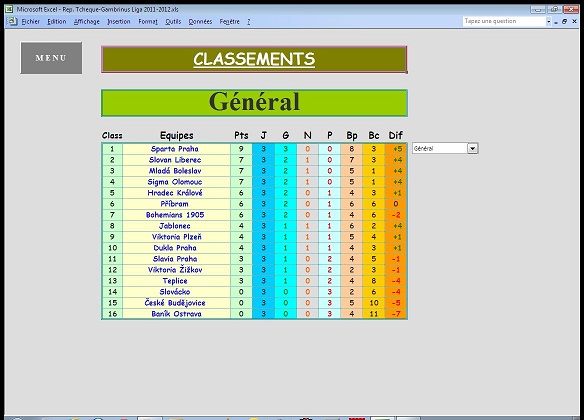Expand the help question box dropdown arrow
Screen dimensions: 584x420
[x=549, y=22]
